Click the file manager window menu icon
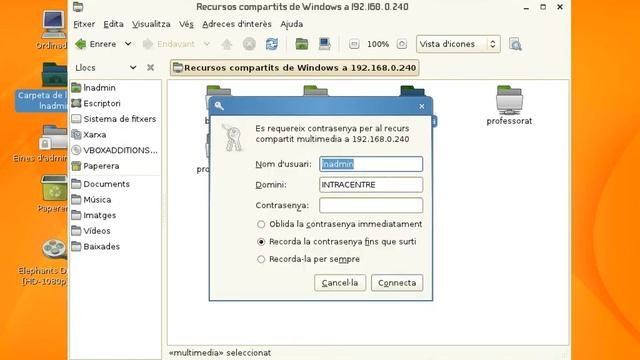The width and height of the screenshot is (640, 360). [78, 7]
